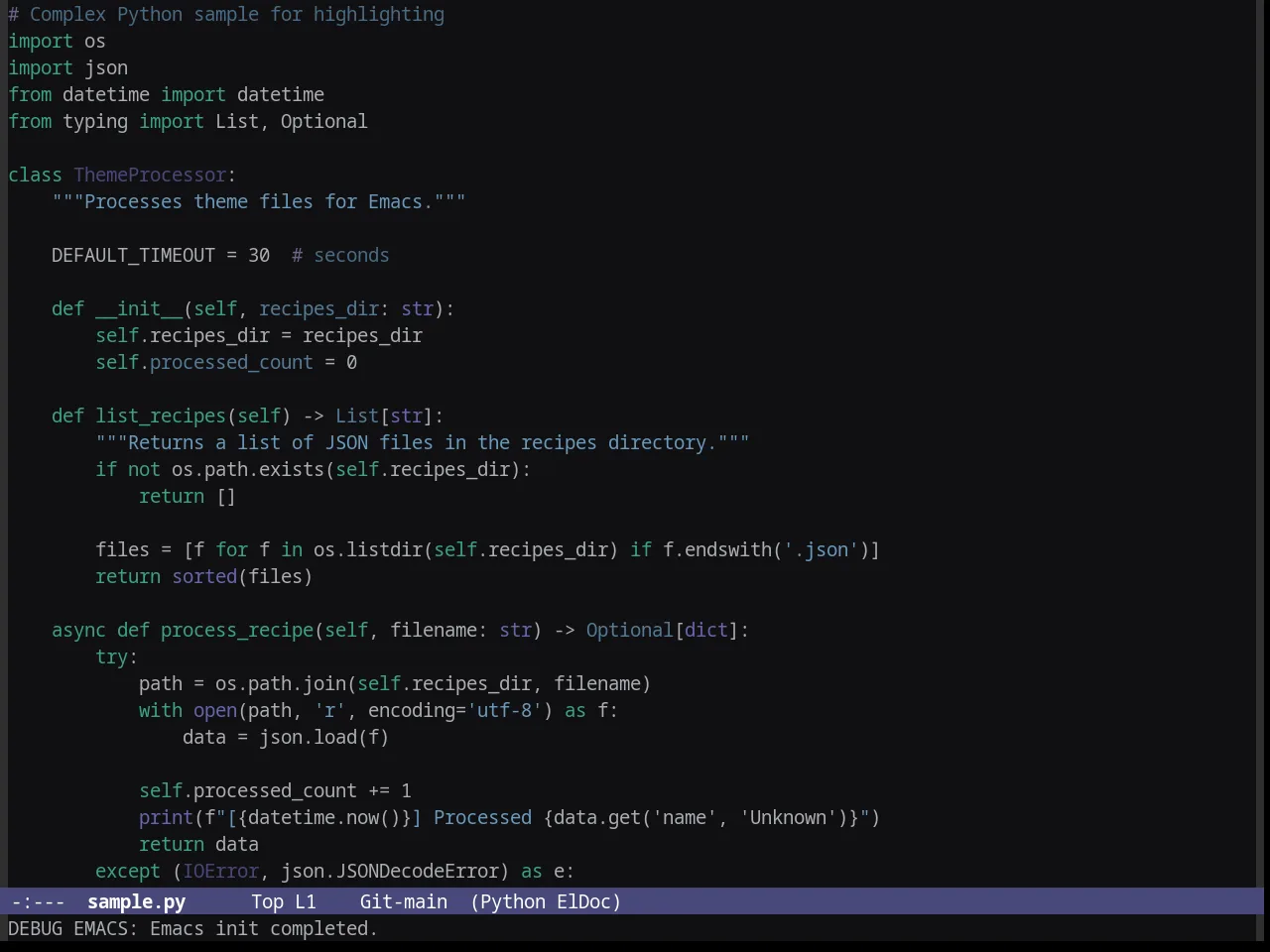Click the sample.py buffer name in mode line

pos(136,901)
